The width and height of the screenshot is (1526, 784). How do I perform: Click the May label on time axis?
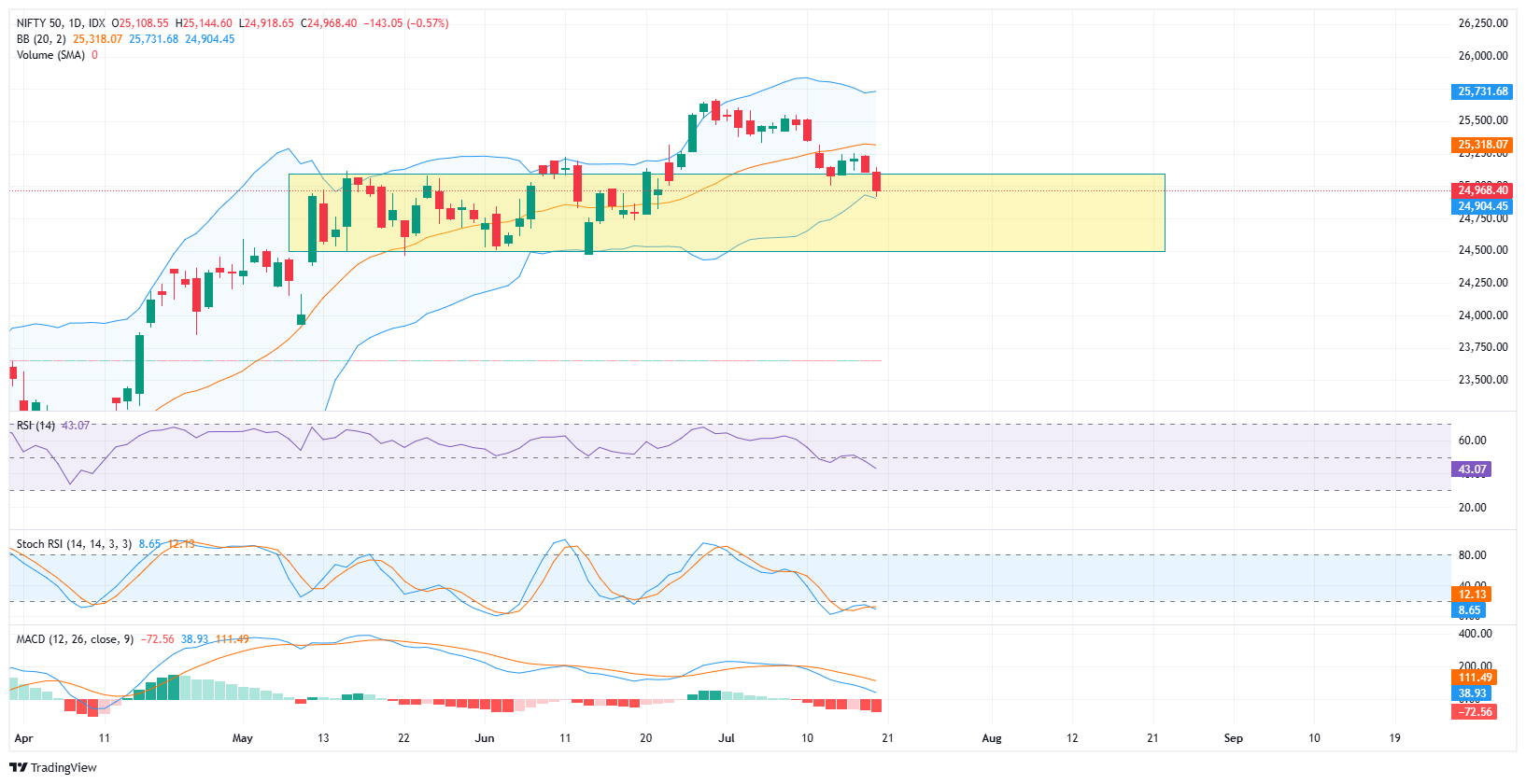pos(243,738)
